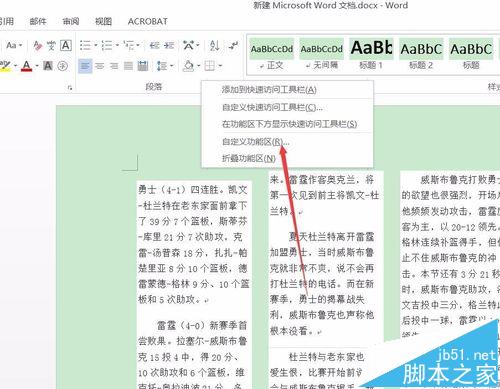This screenshot has width=500, height=389.
Task: Expand the Borders dropdown arrow
Action: click(x=220, y=66)
